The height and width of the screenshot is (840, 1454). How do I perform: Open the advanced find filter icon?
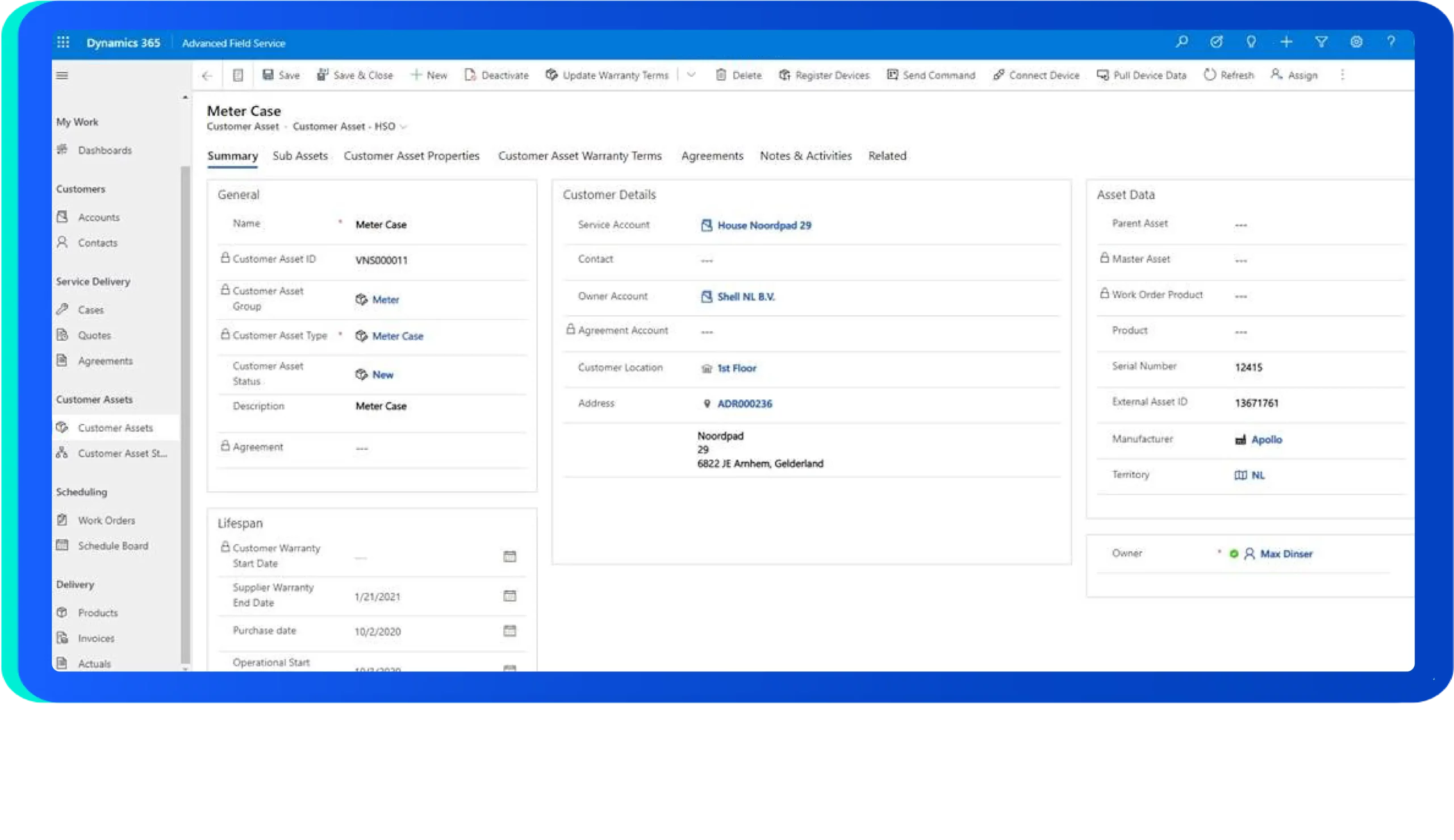tap(1321, 42)
